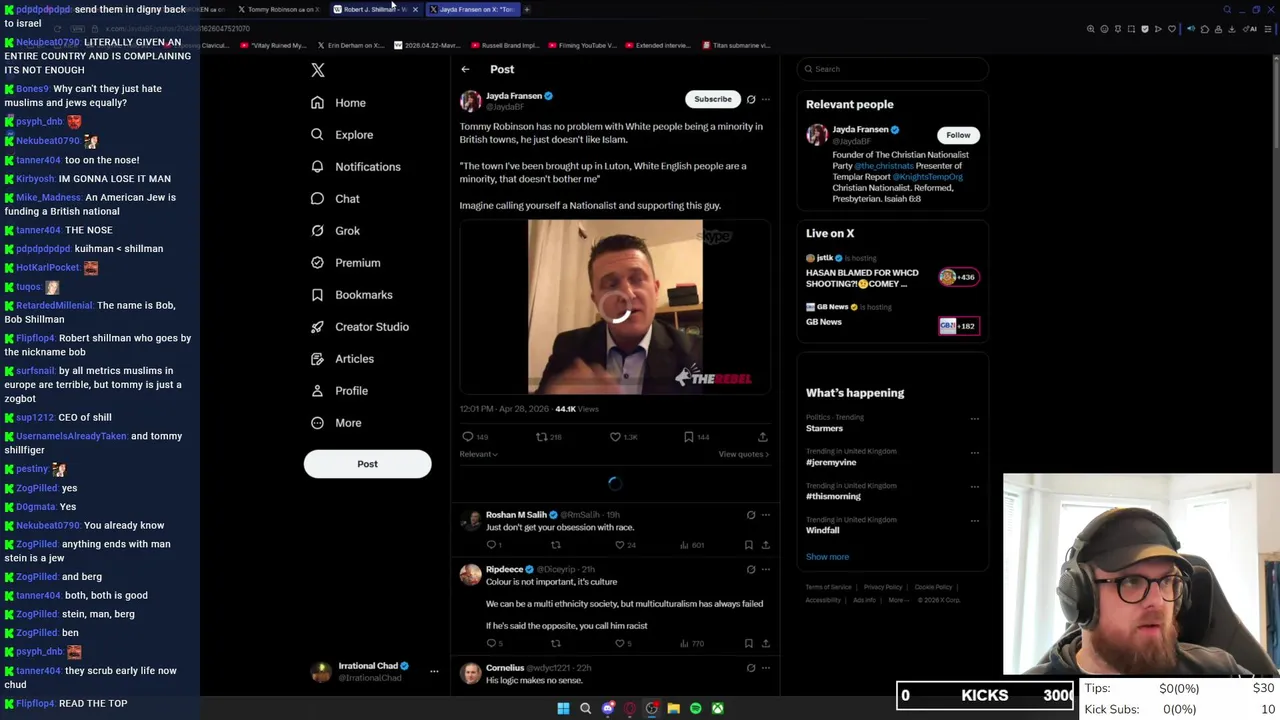Open Russell Brand bookmark in bookmarks bar
This screenshot has height=720, width=1280.
pyautogui.click(x=504, y=45)
